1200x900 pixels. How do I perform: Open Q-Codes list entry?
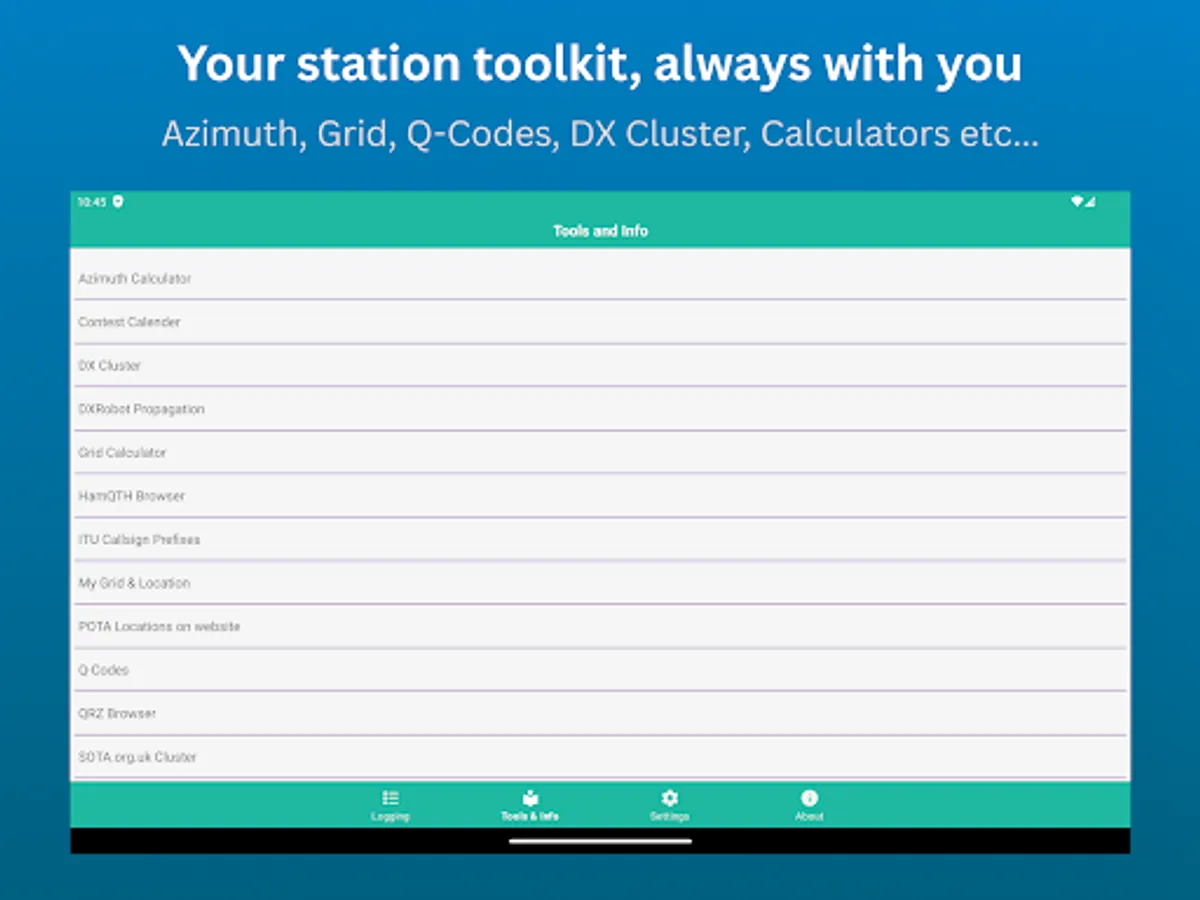click(x=600, y=670)
